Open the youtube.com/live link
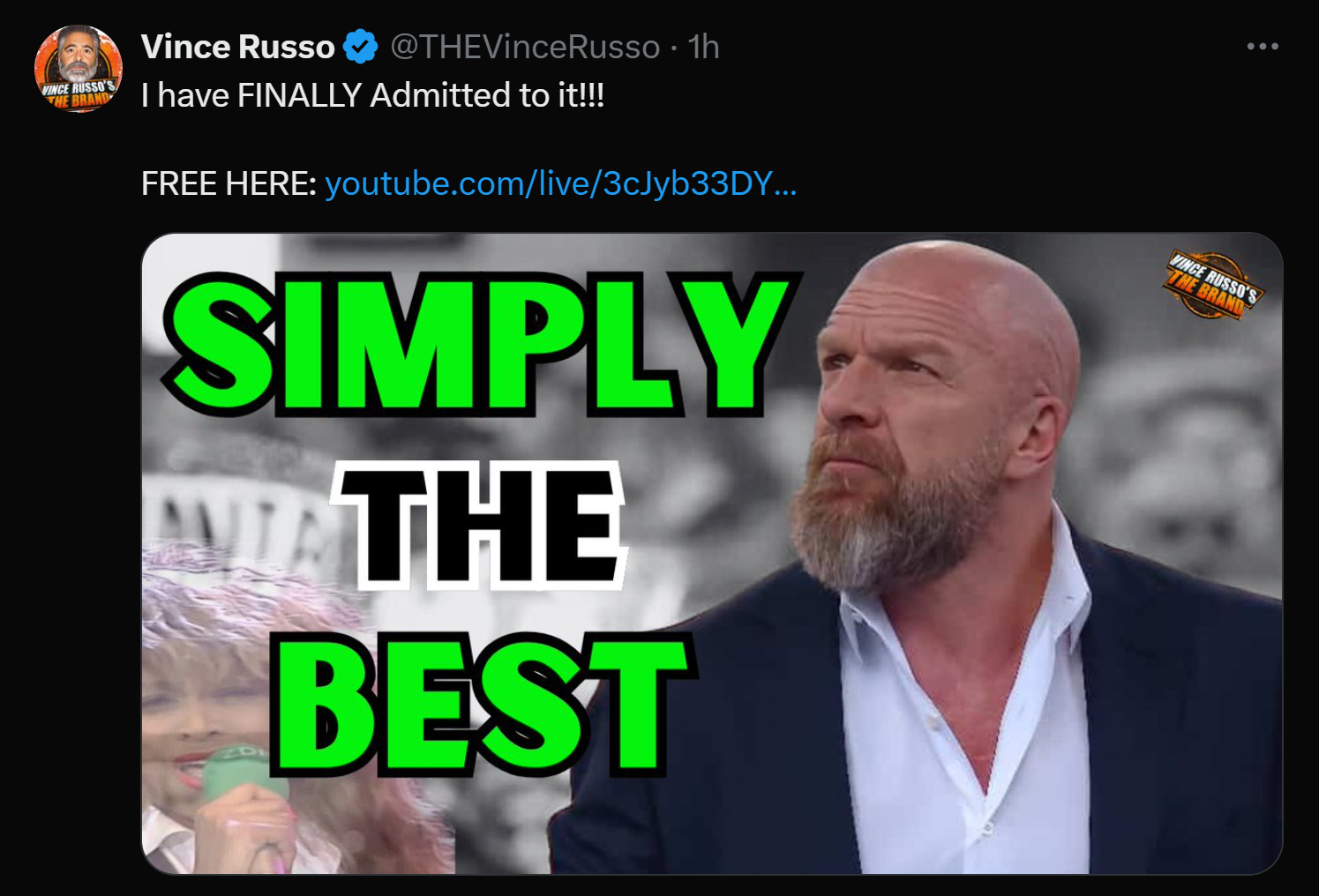Screen dimensions: 1319x896 (560, 183)
